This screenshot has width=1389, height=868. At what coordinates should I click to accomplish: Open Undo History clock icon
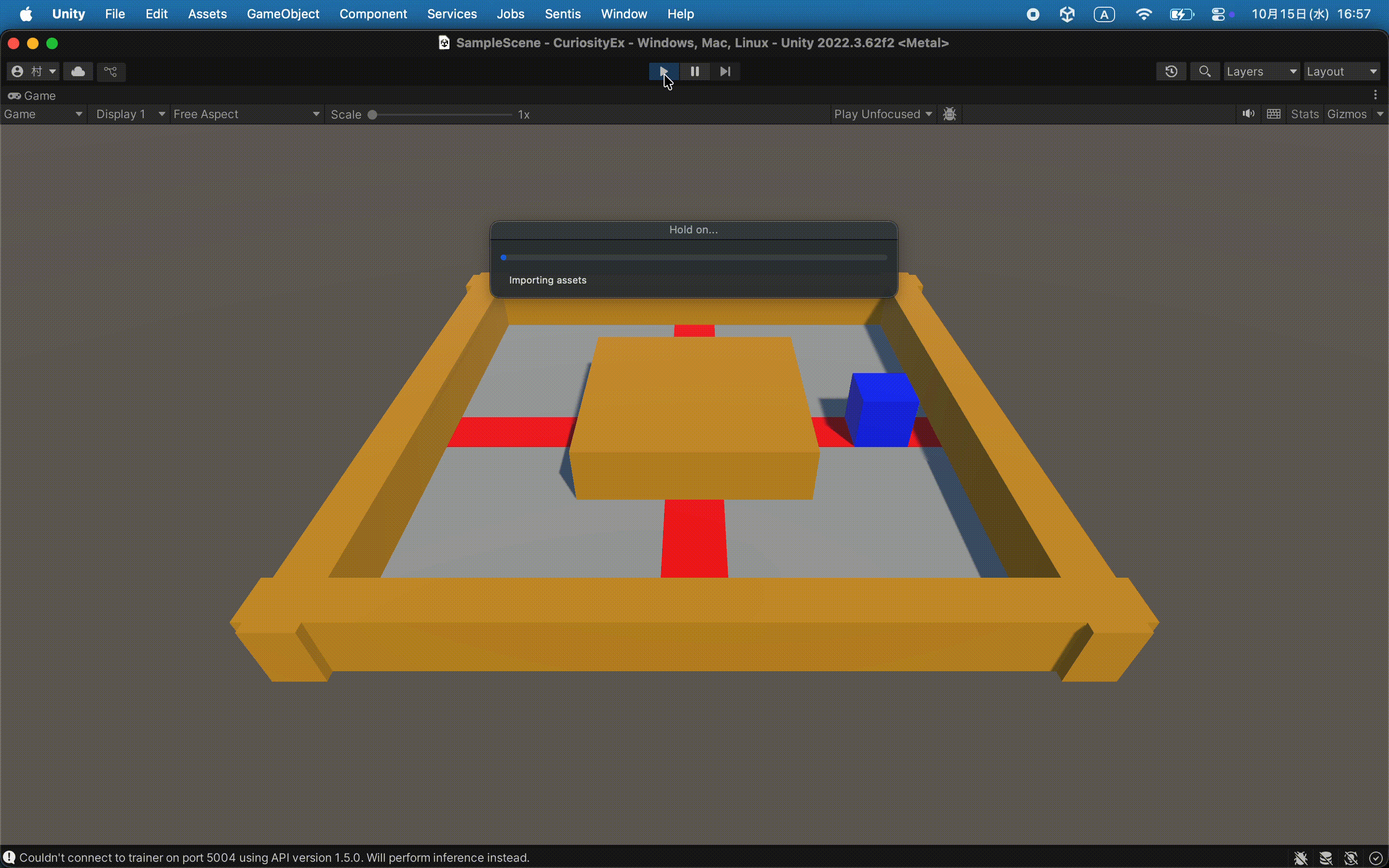click(1171, 72)
